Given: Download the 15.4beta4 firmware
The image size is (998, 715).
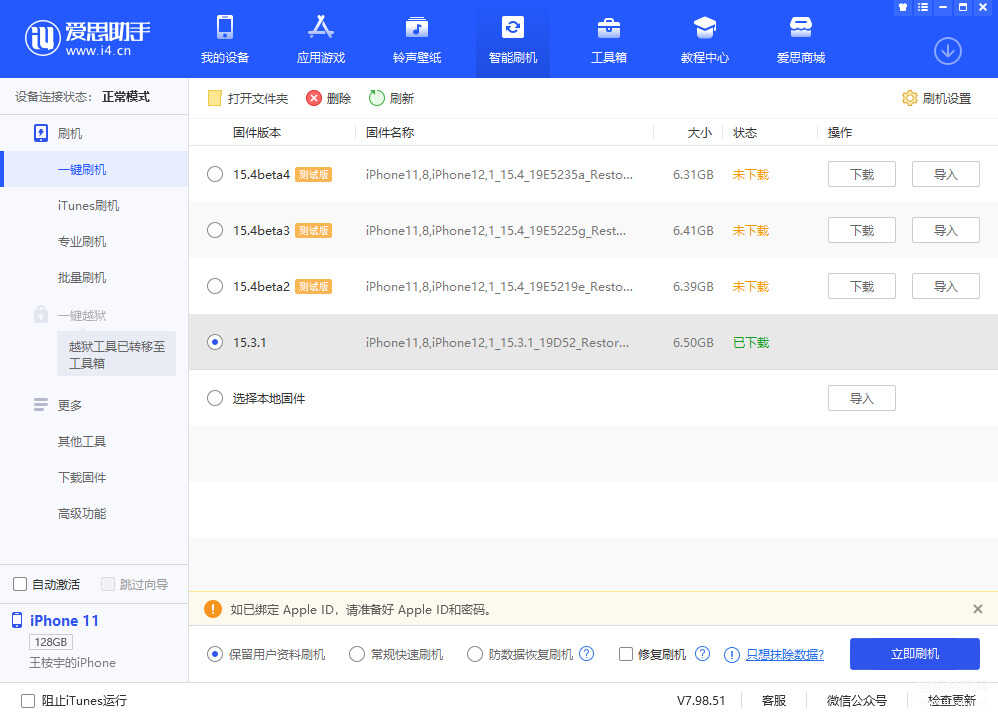Looking at the screenshot, I should pyautogui.click(x=862, y=174).
